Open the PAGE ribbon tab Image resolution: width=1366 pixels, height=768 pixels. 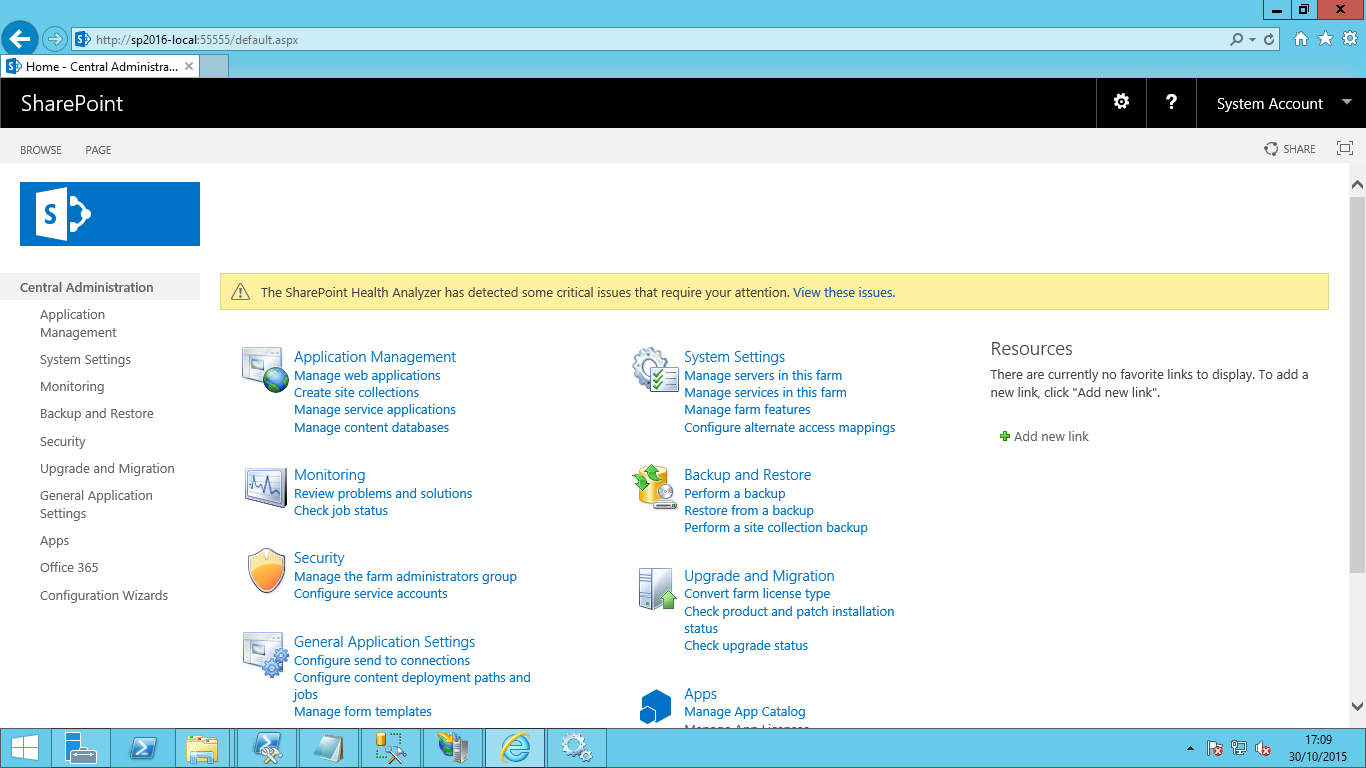[98, 150]
